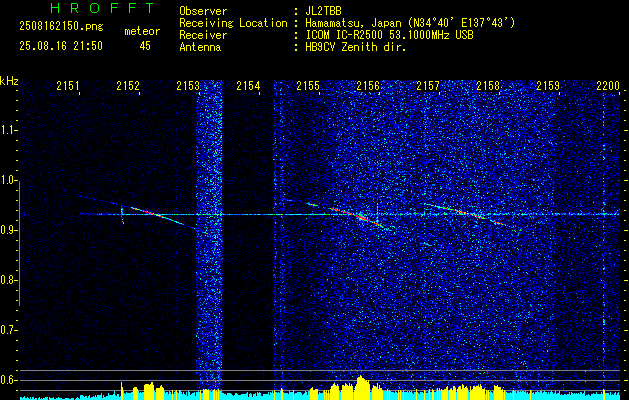This screenshot has width=629, height=400.
Task: Click the 1.0 kHz axis label
Action: 8,180
